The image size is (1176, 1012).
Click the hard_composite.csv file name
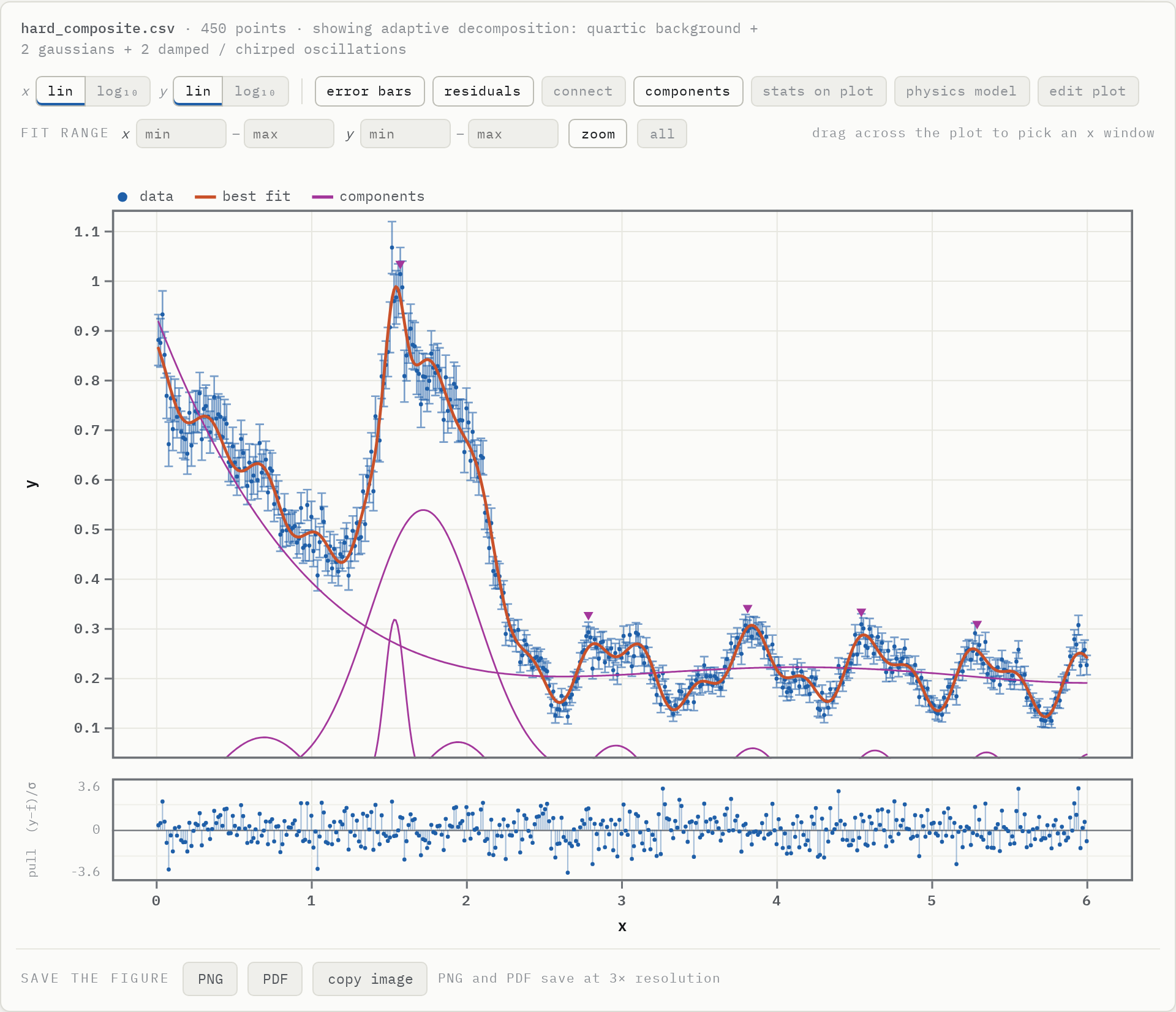[x=98, y=29]
